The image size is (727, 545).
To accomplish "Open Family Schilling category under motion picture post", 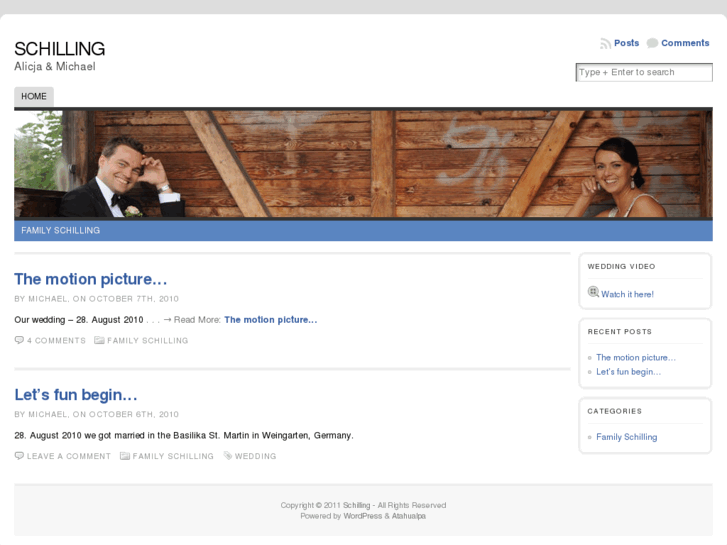I will [147, 340].
